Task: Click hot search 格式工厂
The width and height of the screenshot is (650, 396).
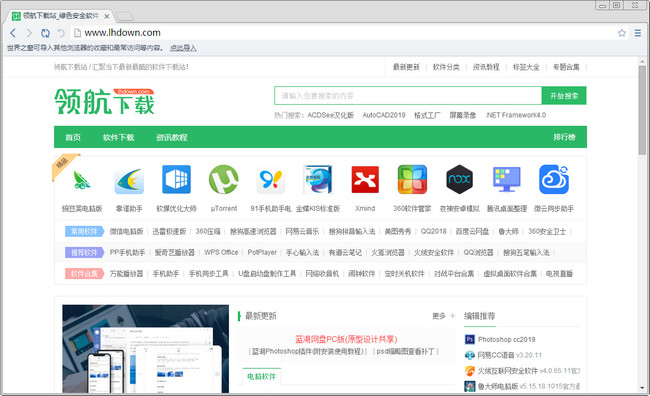Action: (427, 115)
